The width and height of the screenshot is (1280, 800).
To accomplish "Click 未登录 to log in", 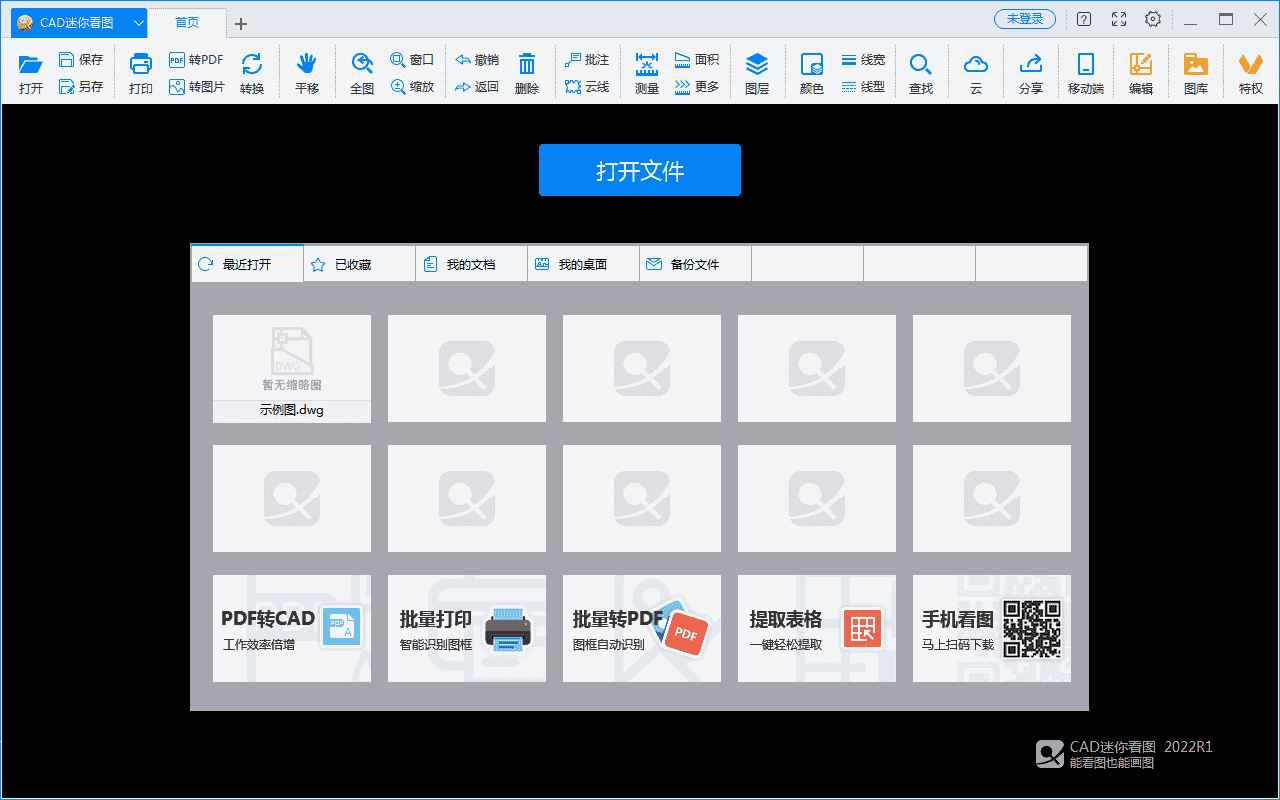I will pyautogui.click(x=1024, y=18).
